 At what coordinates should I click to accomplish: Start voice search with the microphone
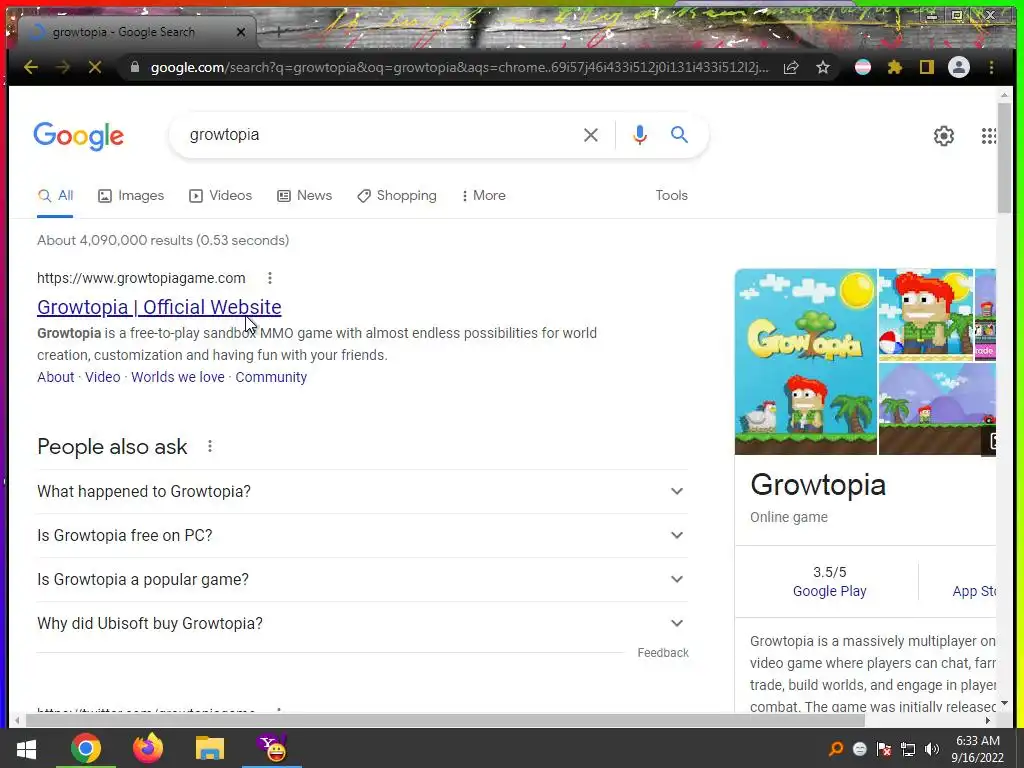pyautogui.click(x=640, y=135)
